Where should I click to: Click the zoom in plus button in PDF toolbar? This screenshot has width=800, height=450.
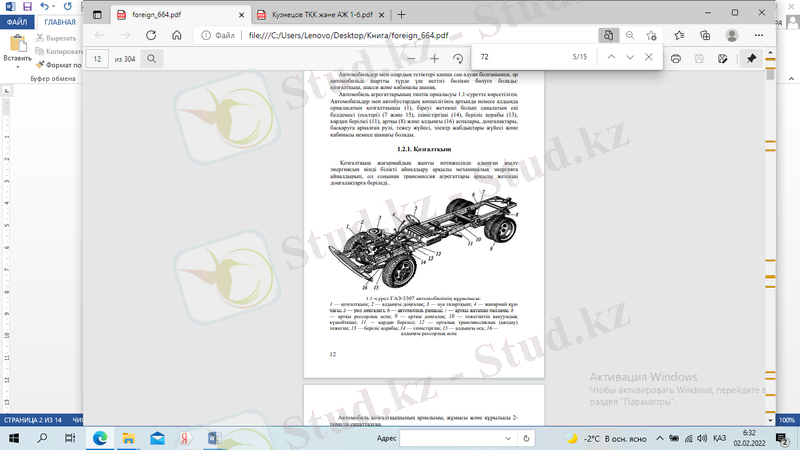tap(435, 59)
